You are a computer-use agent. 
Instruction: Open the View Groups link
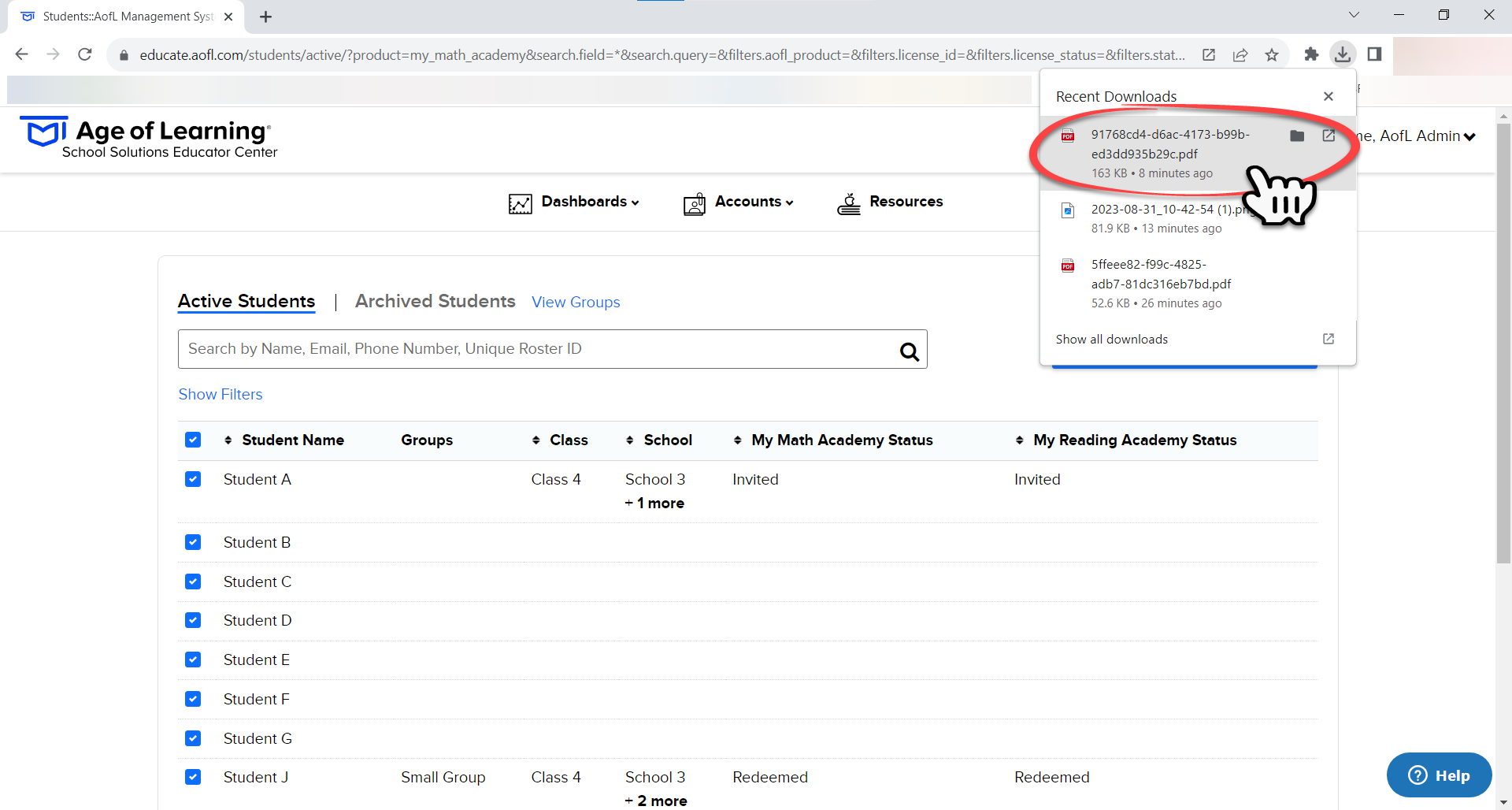[576, 302]
